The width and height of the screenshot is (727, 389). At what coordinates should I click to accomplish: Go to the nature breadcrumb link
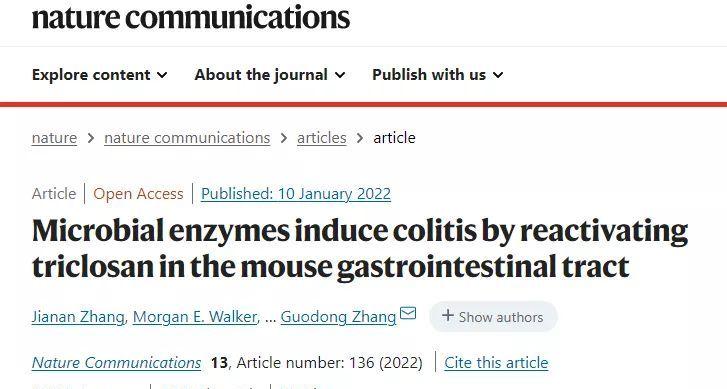[54, 138]
